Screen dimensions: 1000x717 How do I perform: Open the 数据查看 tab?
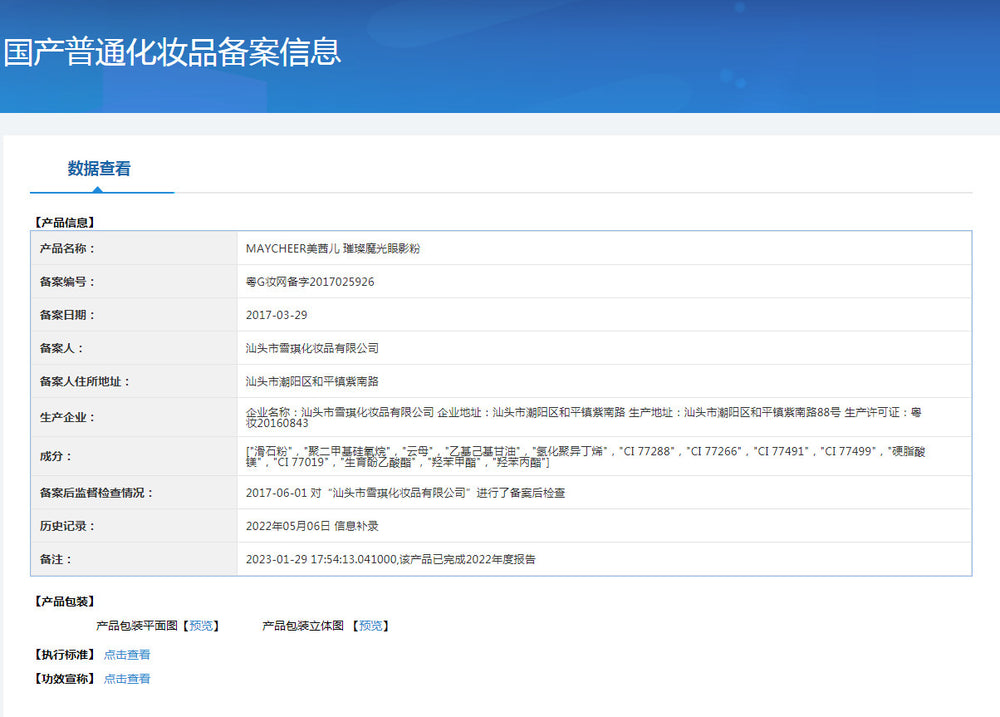coord(99,168)
